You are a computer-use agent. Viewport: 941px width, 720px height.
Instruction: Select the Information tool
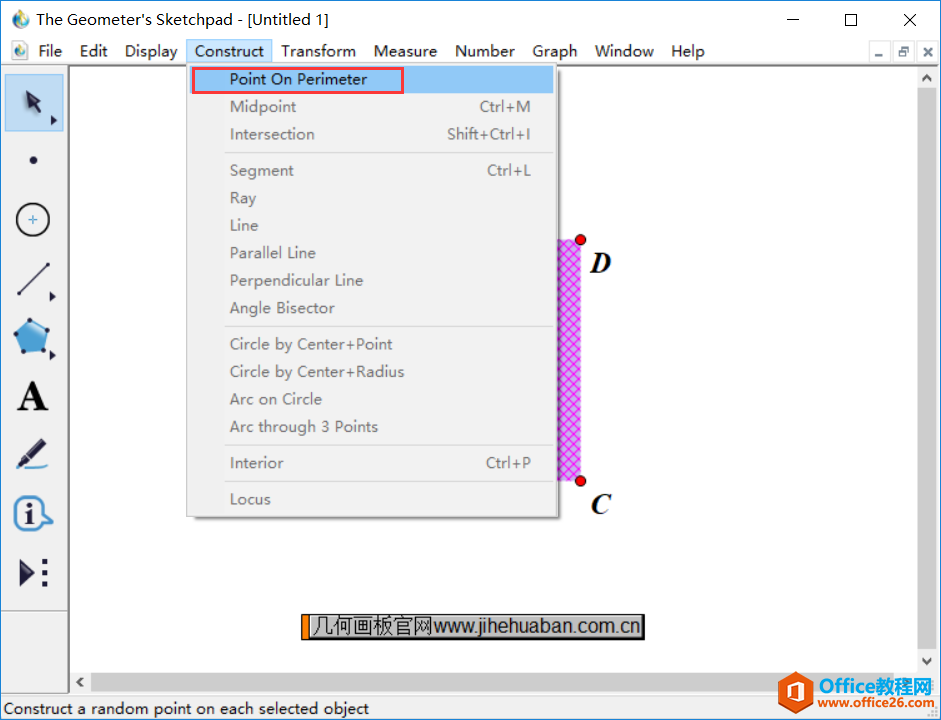[32, 514]
